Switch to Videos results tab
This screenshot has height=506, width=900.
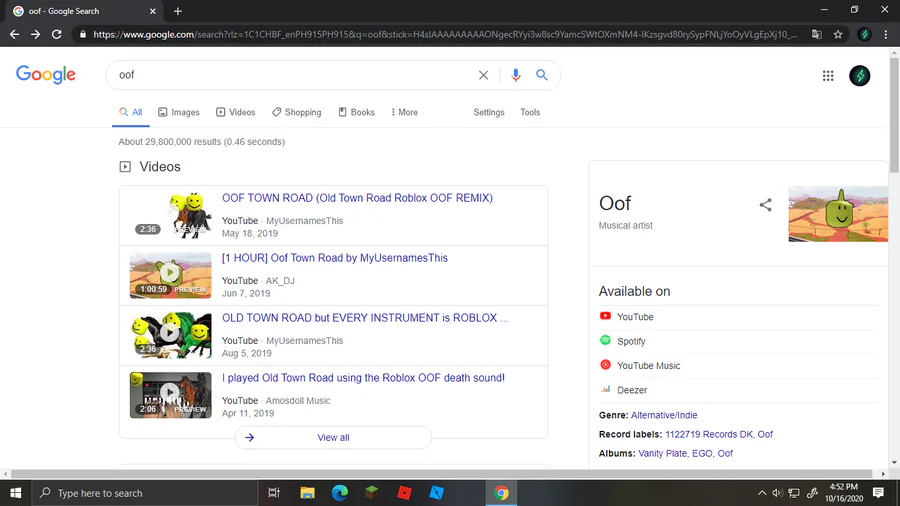(x=235, y=112)
